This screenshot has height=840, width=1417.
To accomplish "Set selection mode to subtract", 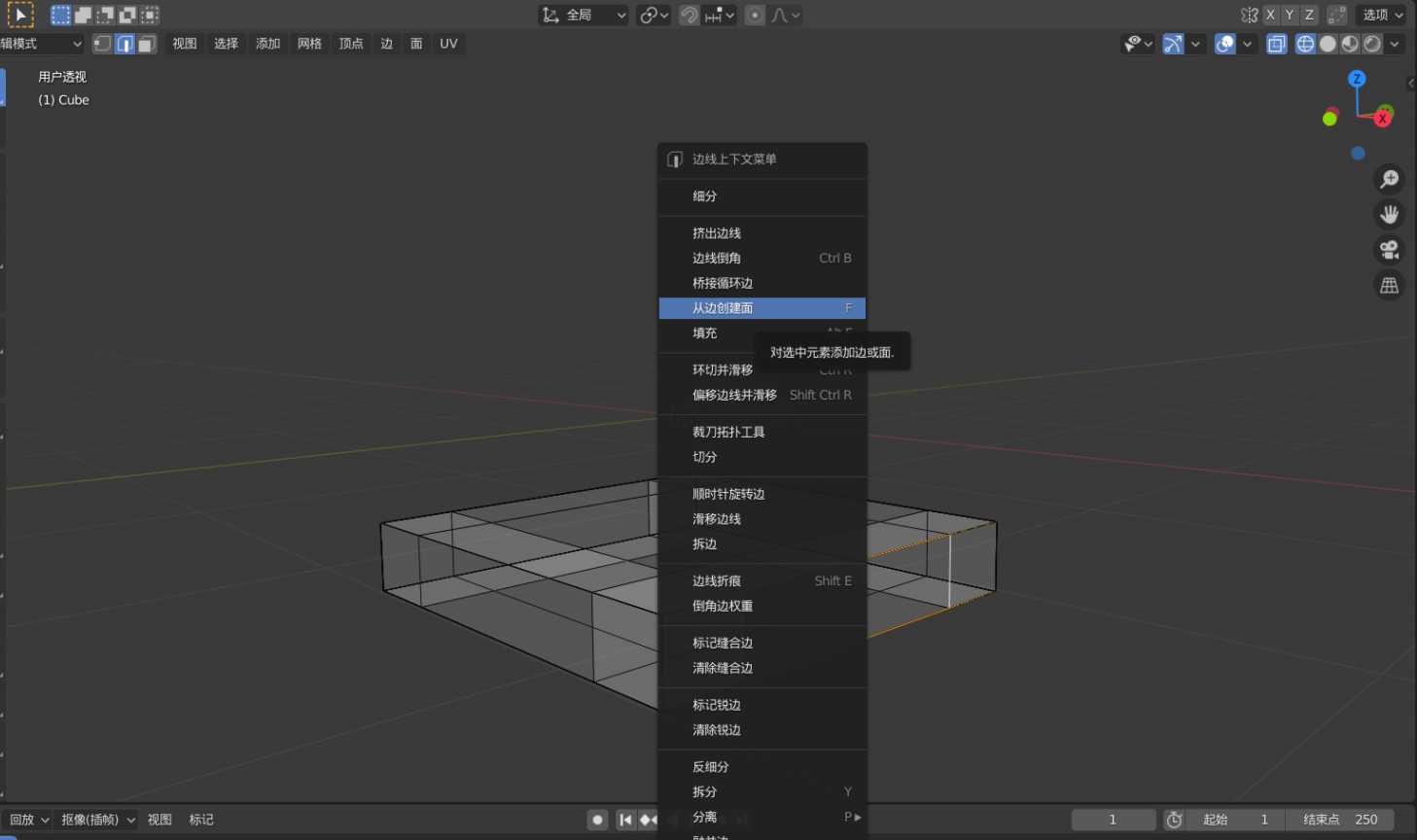I will [105, 15].
